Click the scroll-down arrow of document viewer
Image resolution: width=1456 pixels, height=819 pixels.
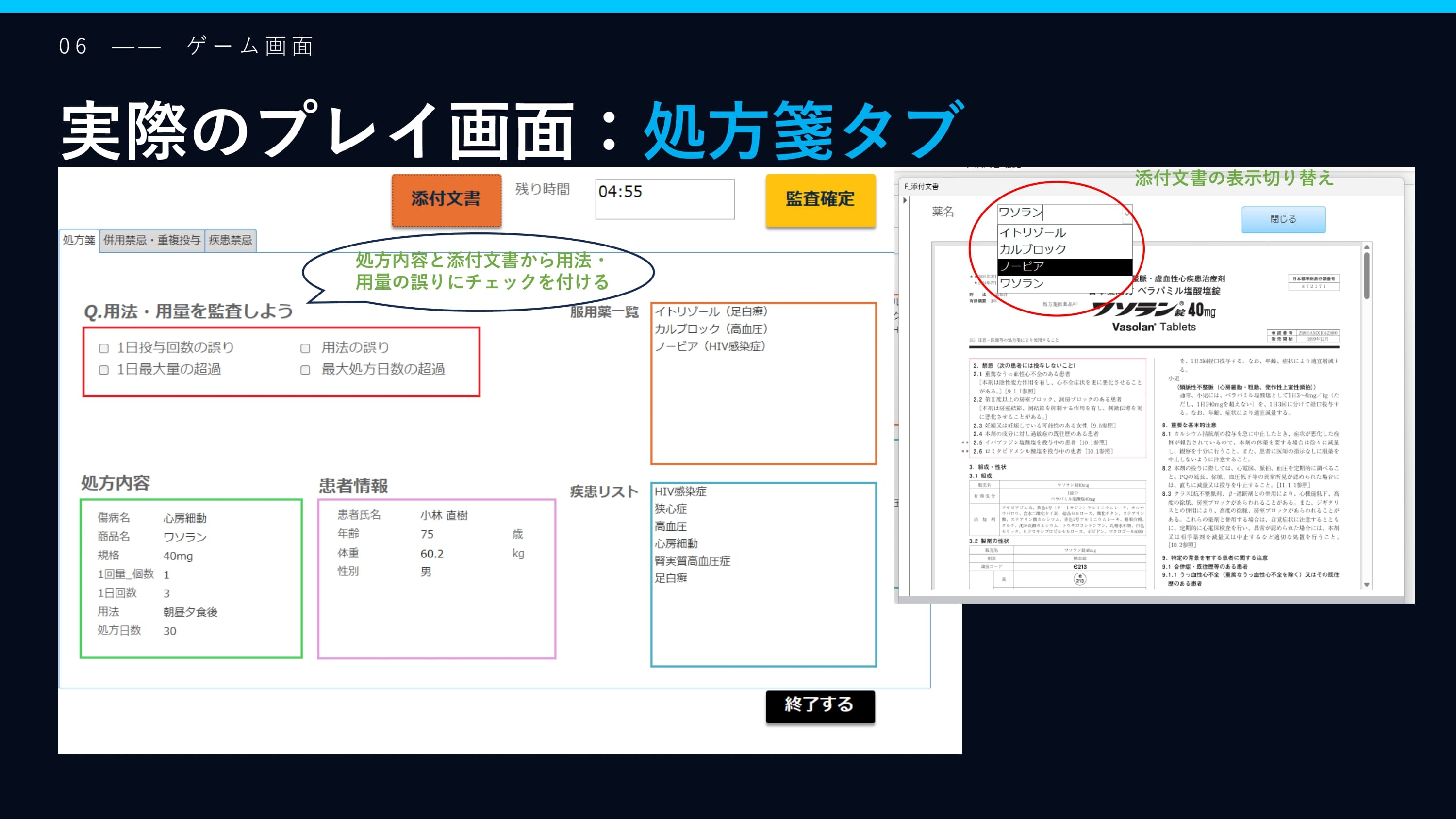pos(1367,585)
